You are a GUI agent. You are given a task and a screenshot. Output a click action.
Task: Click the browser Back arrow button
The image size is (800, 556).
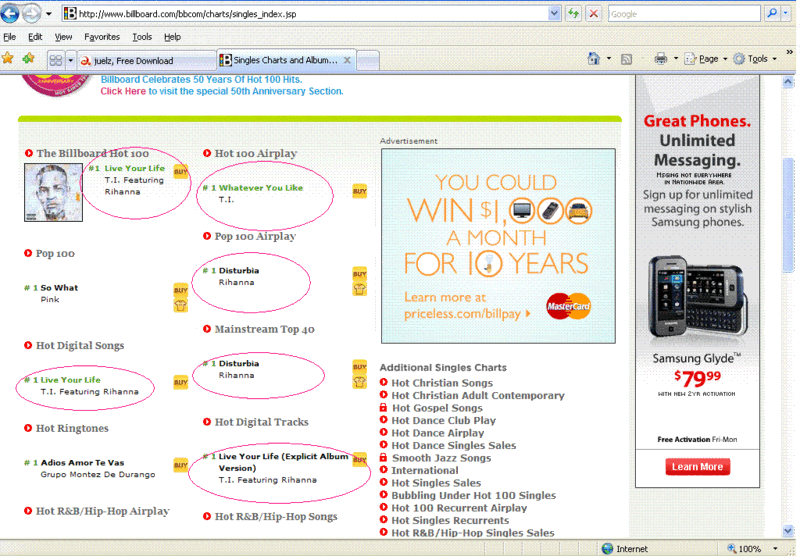13,14
